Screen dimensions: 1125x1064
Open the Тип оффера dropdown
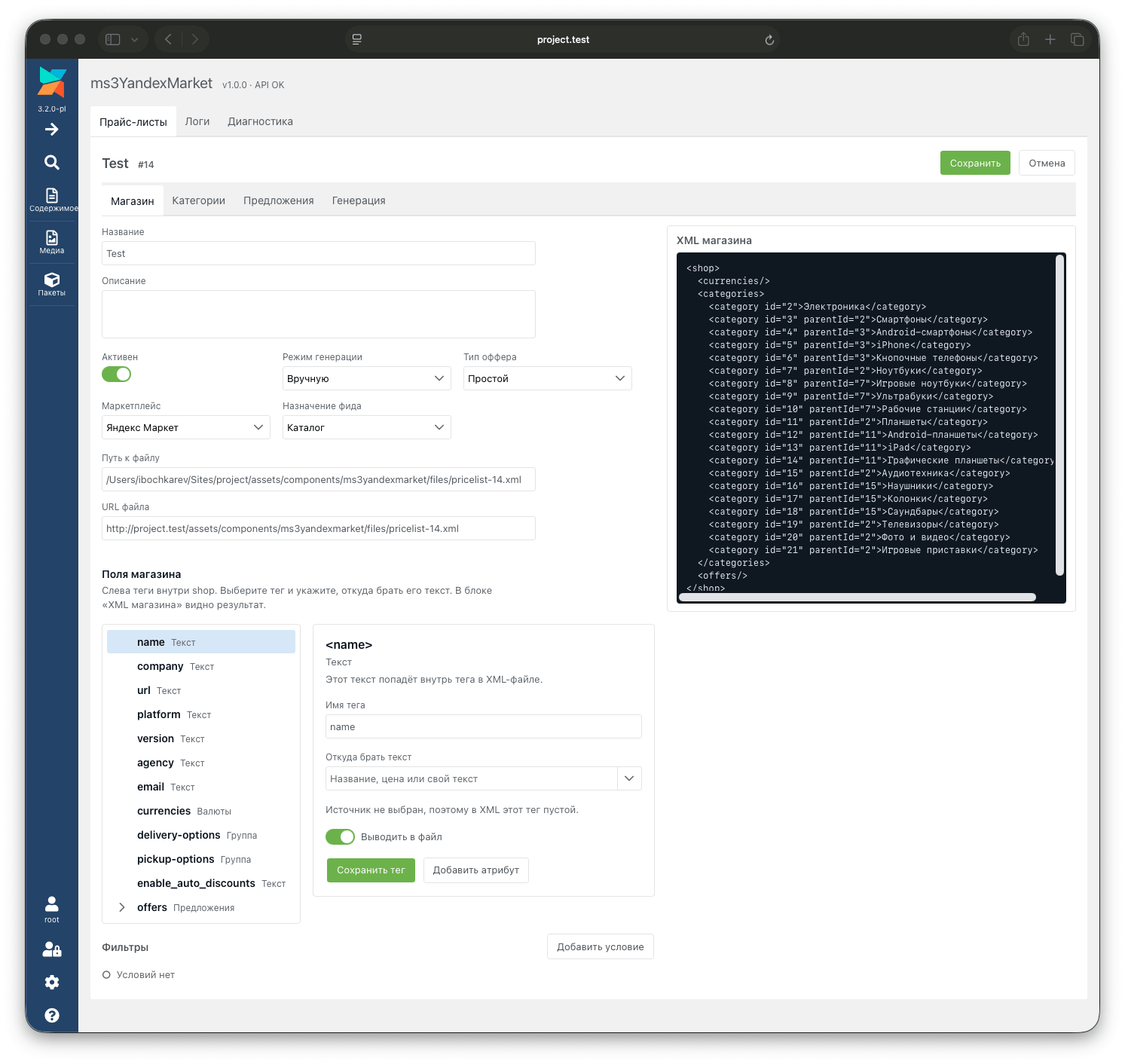click(547, 378)
